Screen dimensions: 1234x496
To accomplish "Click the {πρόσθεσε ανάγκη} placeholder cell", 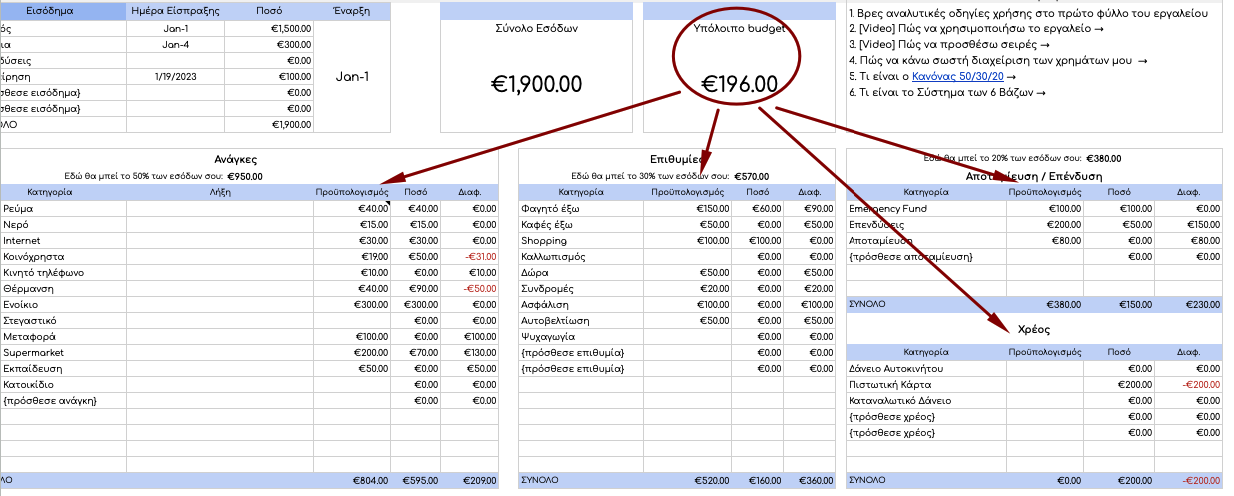I will pos(49,400).
